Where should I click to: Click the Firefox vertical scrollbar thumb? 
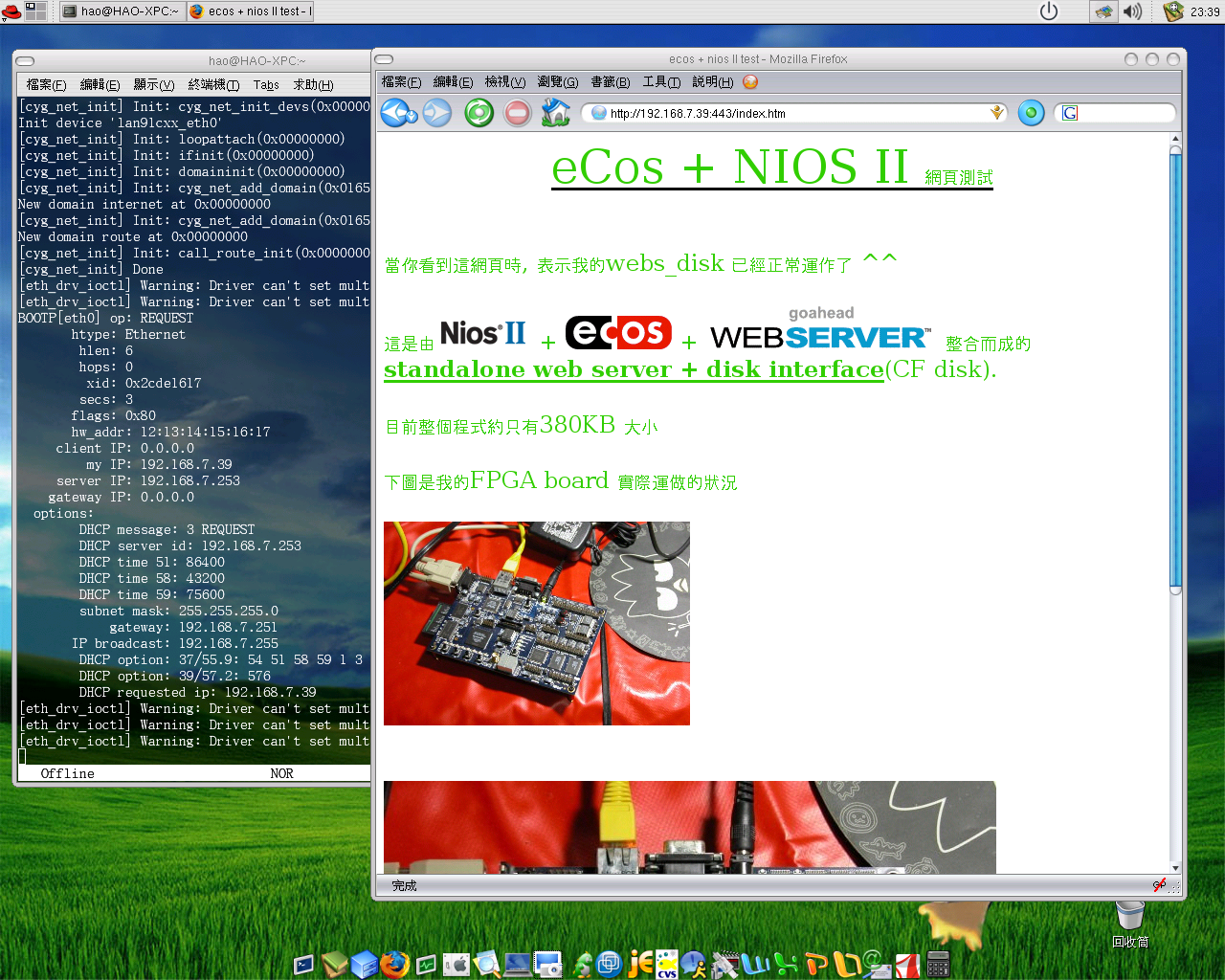[1175, 368]
